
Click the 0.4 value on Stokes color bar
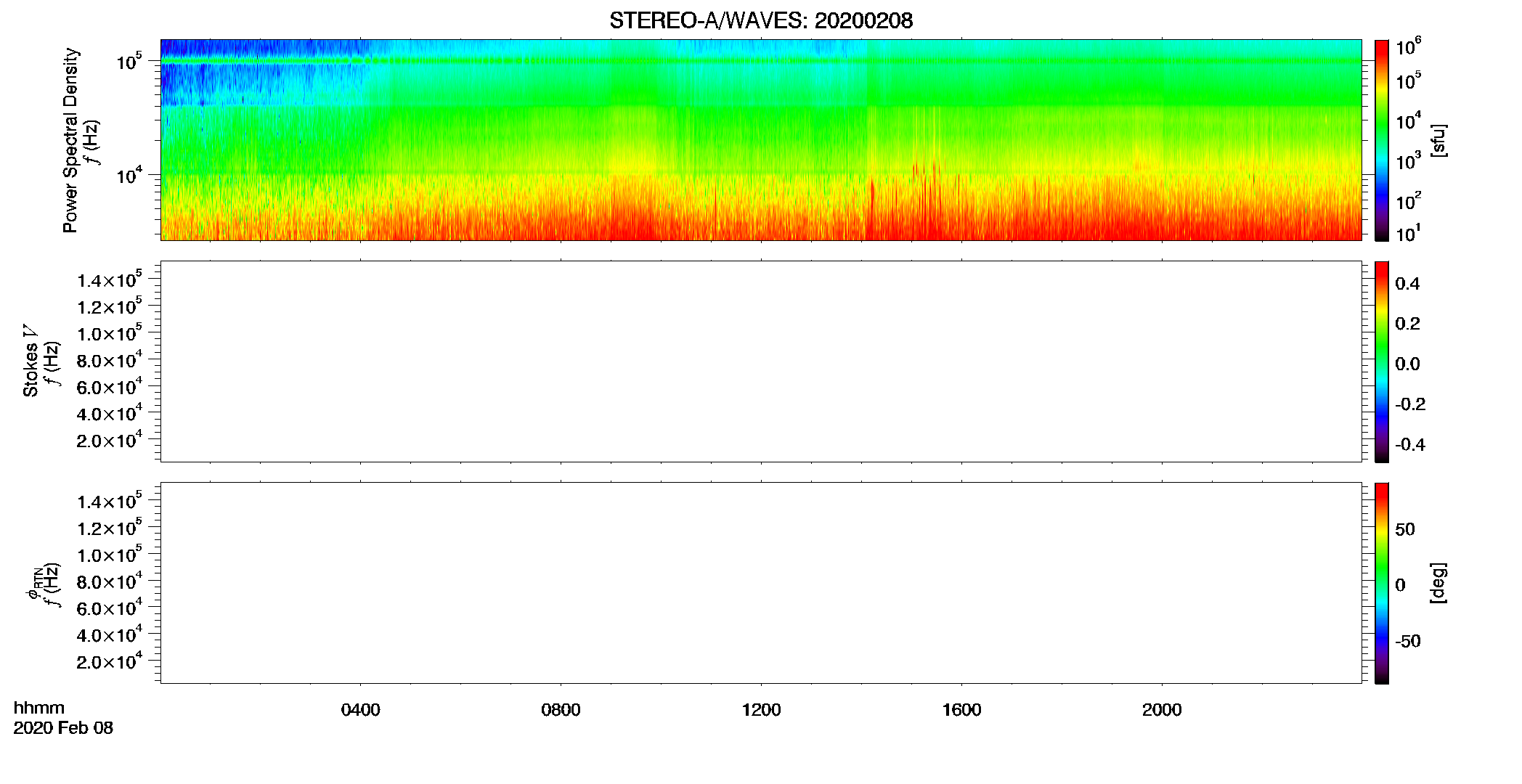click(x=1407, y=284)
